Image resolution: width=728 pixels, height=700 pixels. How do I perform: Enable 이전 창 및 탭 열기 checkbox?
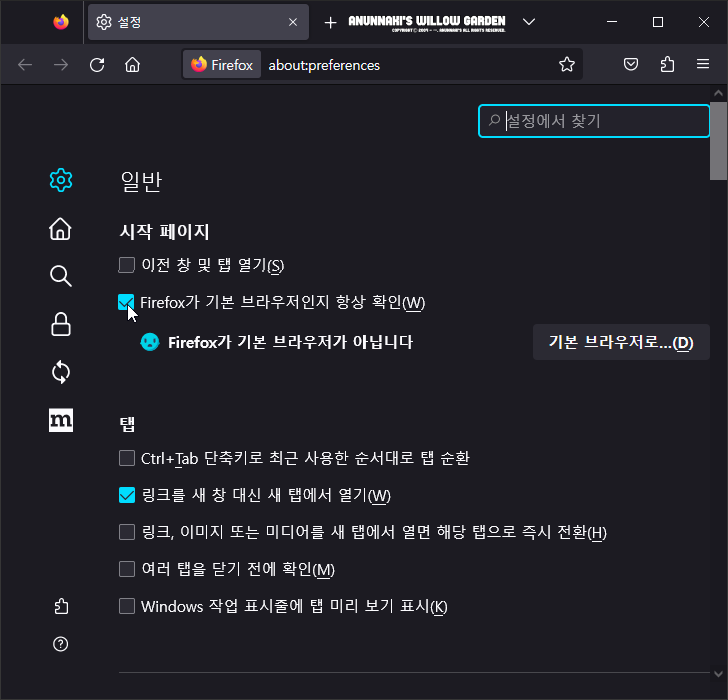click(127, 265)
